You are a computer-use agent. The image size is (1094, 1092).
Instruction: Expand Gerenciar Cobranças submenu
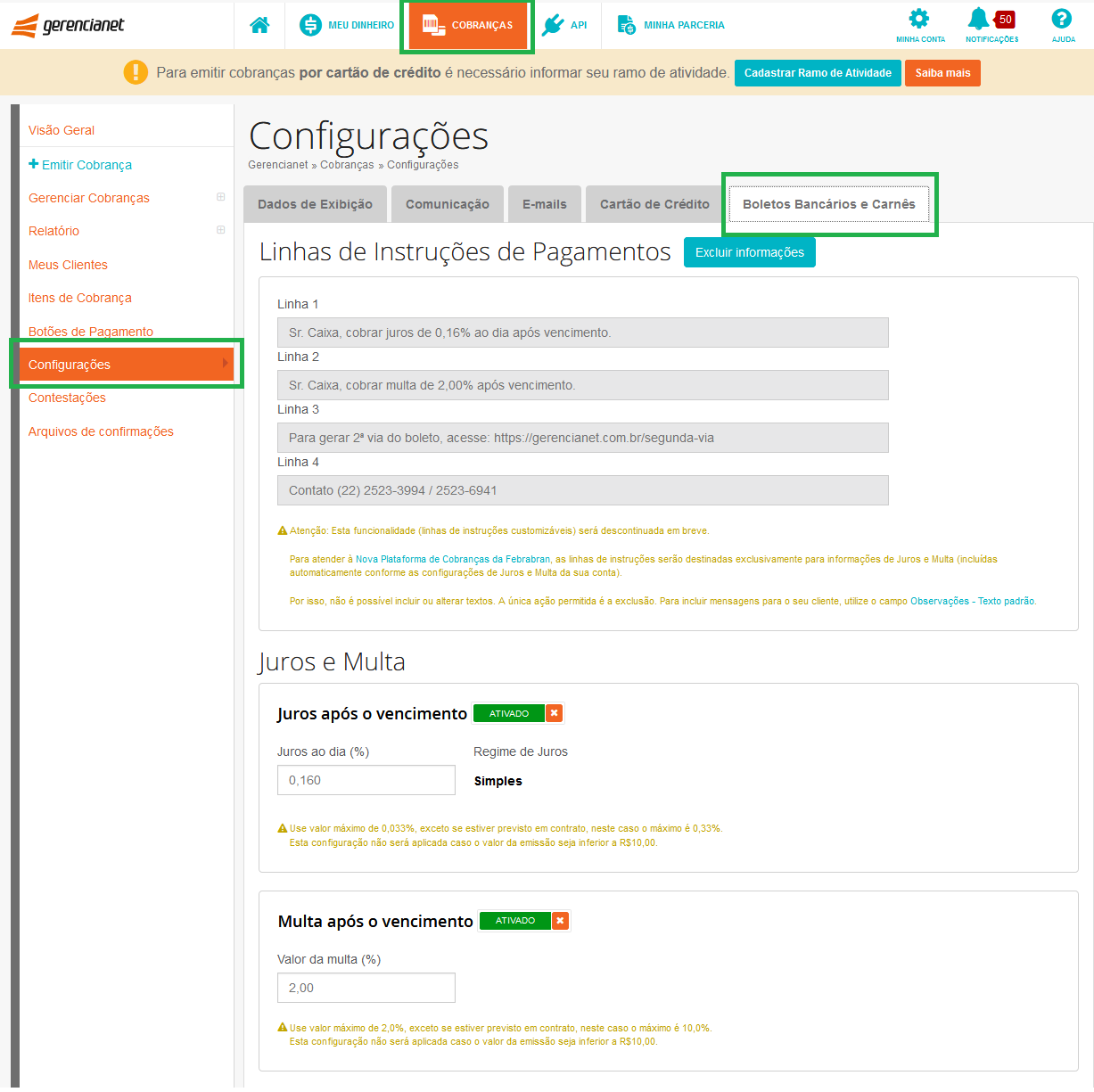pyautogui.click(x=221, y=197)
